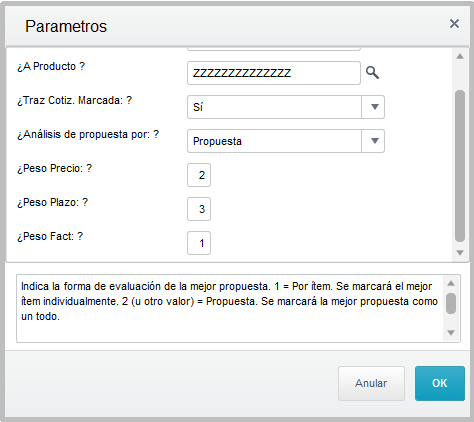The width and height of the screenshot is (474, 422).
Task: Close the Parametros dialog with the X
Action: 454,24
